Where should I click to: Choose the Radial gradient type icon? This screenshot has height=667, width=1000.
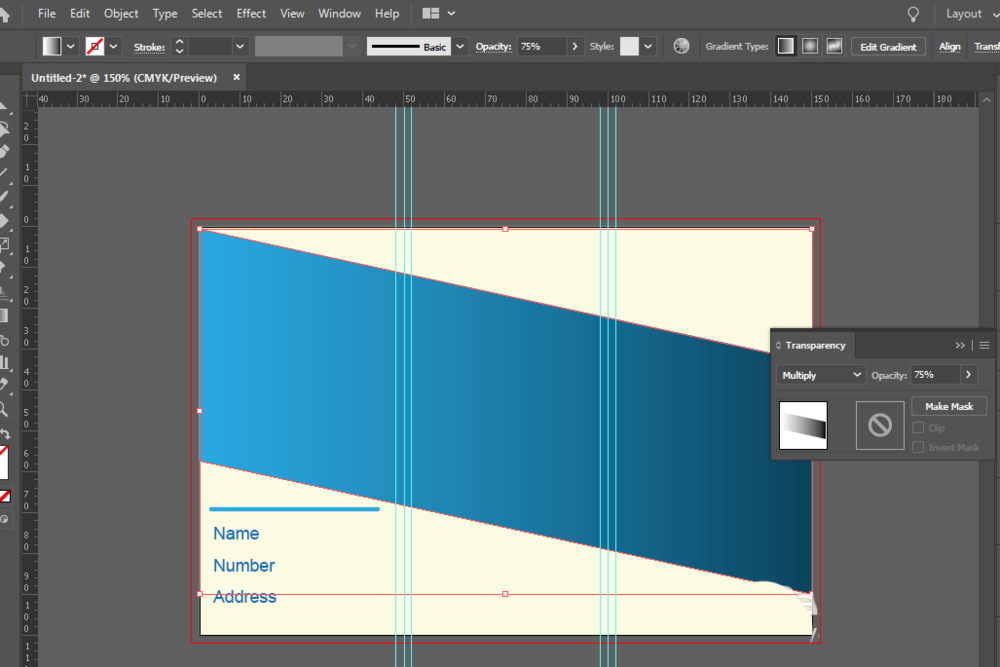point(810,47)
